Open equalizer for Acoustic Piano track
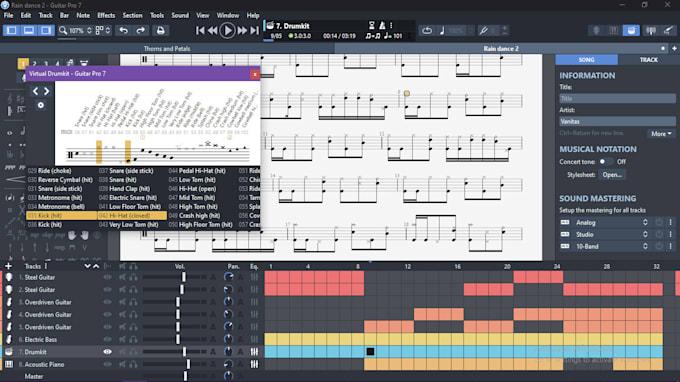680x382 pixels. point(254,364)
